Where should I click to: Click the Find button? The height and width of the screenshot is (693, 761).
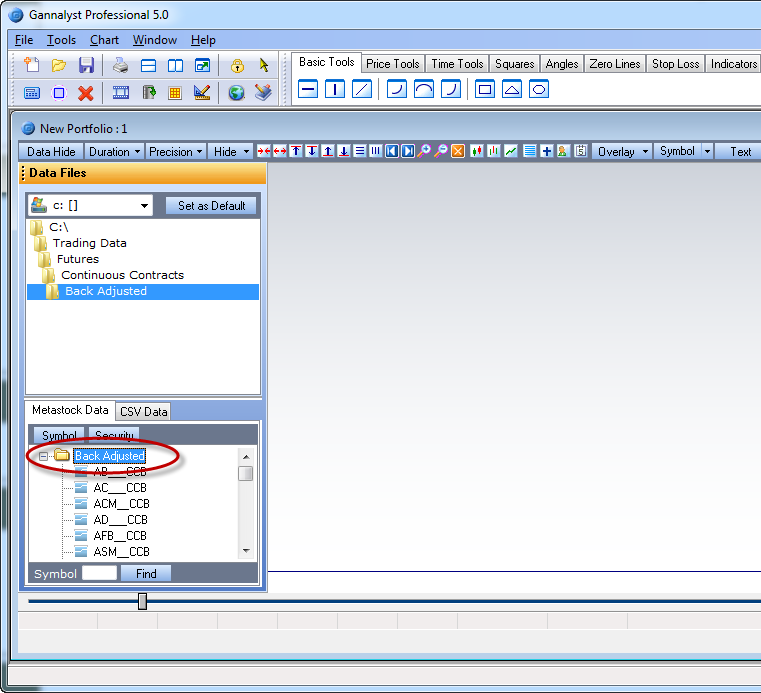(146, 574)
